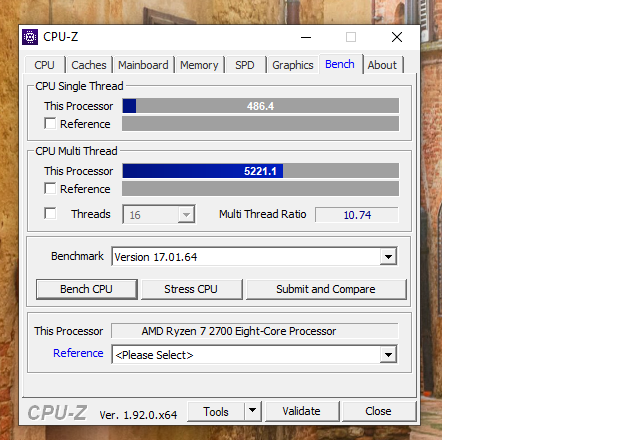
Task: Open the Threads count dropdown showing 16
Action: click(159, 214)
